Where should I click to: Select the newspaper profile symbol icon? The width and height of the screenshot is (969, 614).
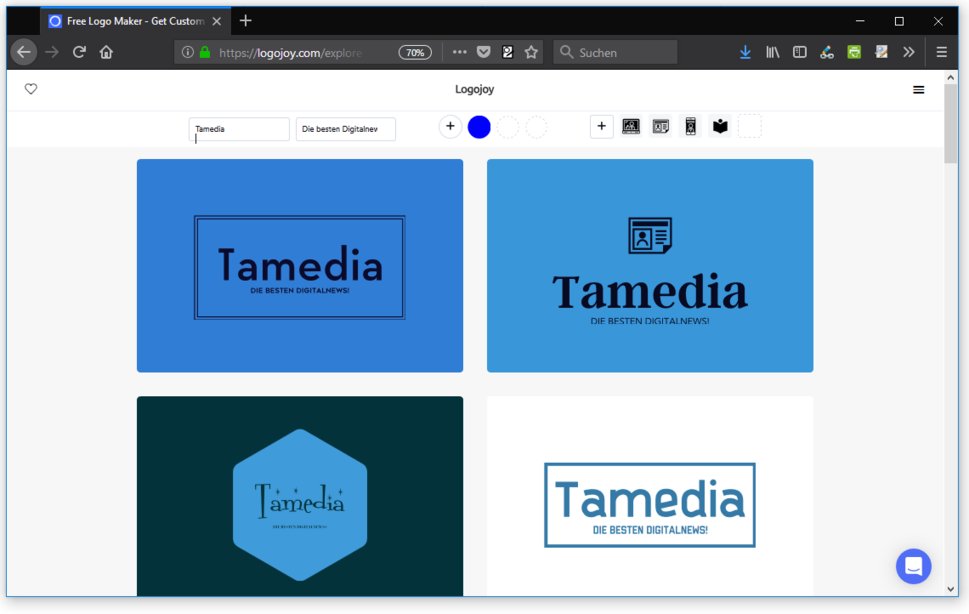(661, 127)
